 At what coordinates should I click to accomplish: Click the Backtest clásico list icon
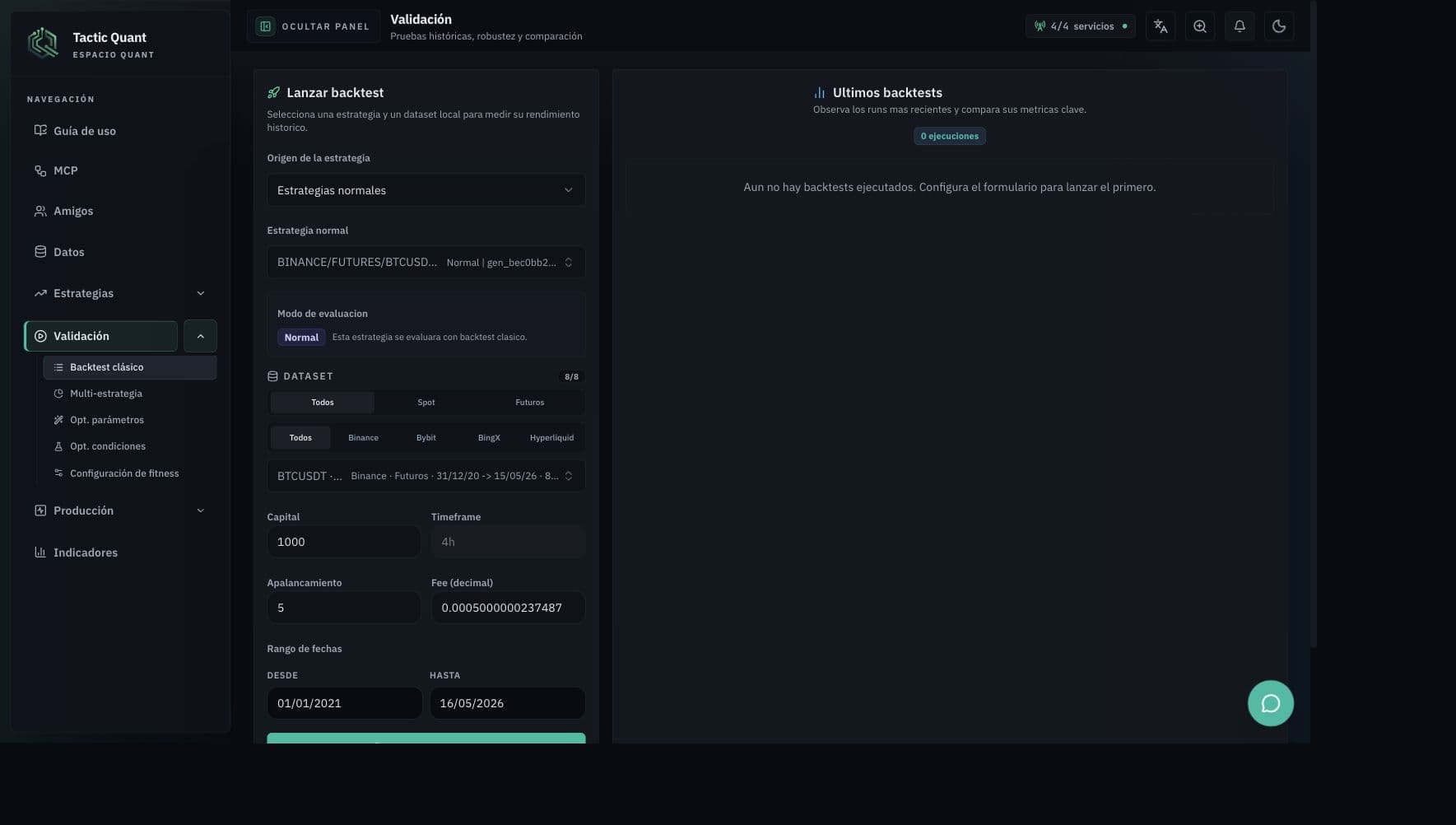pyautogui.click(x=58, y=367)
